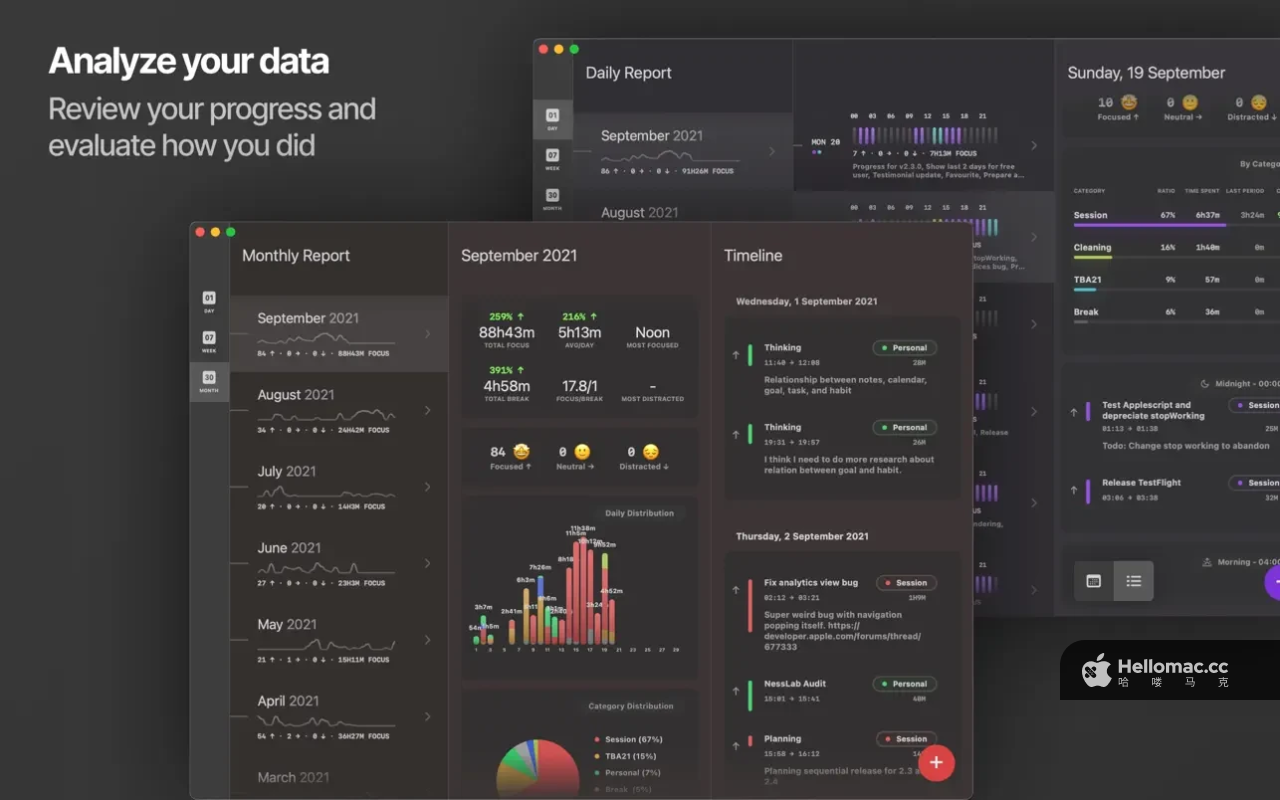Screen dimensions: 1280x800
Task: Expand the July 2021 row chevron
Action: (428, 487)
